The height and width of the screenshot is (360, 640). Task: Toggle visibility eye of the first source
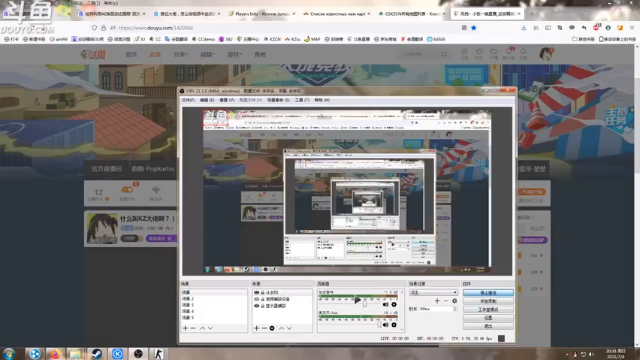[x=256, y=293]
